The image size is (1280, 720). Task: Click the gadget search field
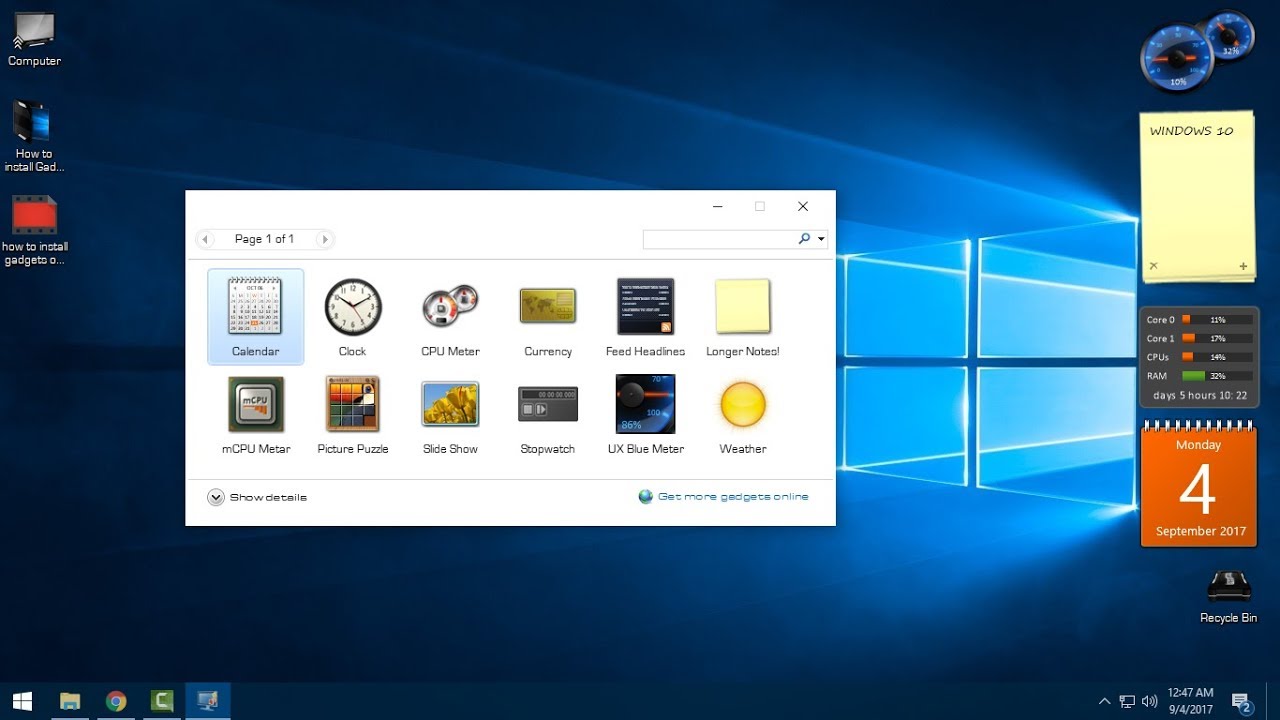click(x=719, y=239)
